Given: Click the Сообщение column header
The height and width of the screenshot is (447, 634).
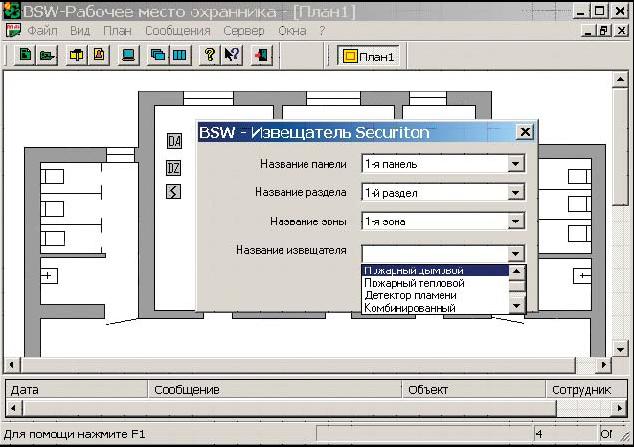Looking at the screenshot, I should point(275,390).
